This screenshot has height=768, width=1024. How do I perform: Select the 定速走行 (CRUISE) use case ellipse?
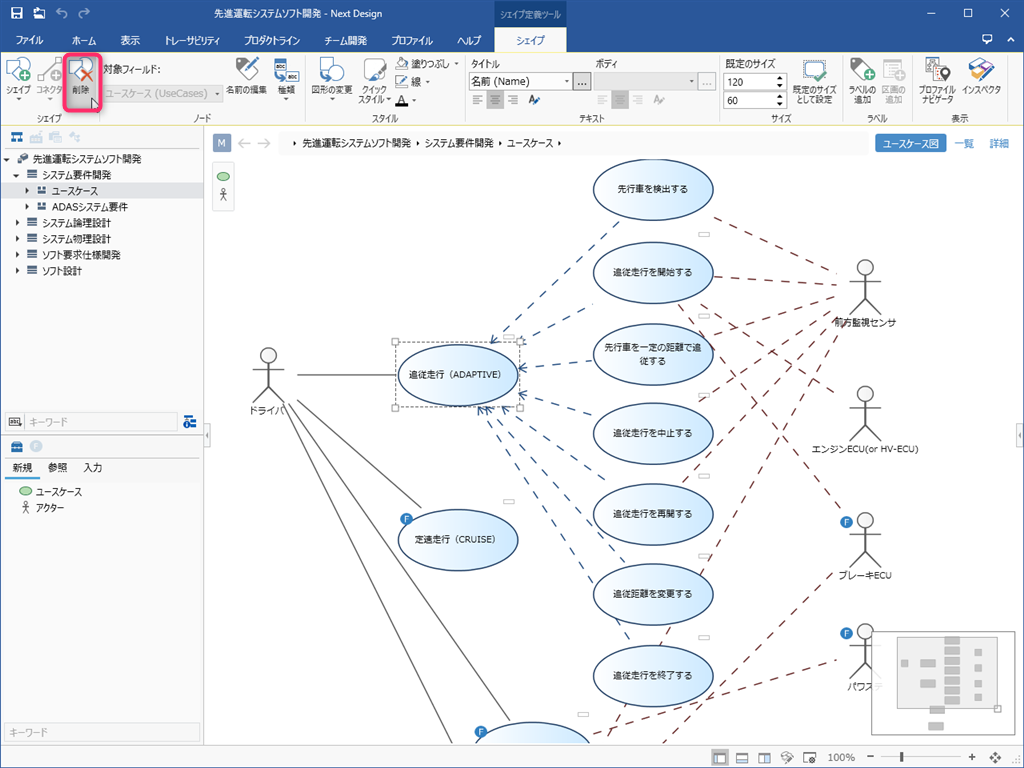tap(457, 539)
